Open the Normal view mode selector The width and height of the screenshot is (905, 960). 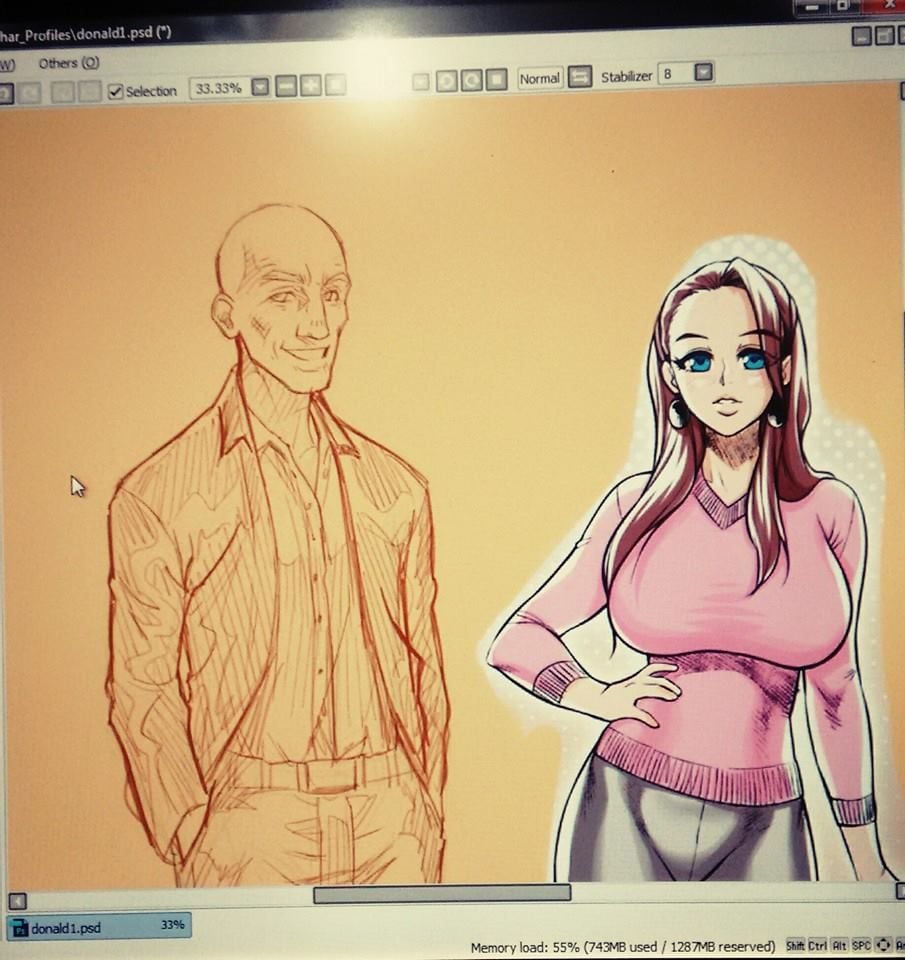(538, 78)
